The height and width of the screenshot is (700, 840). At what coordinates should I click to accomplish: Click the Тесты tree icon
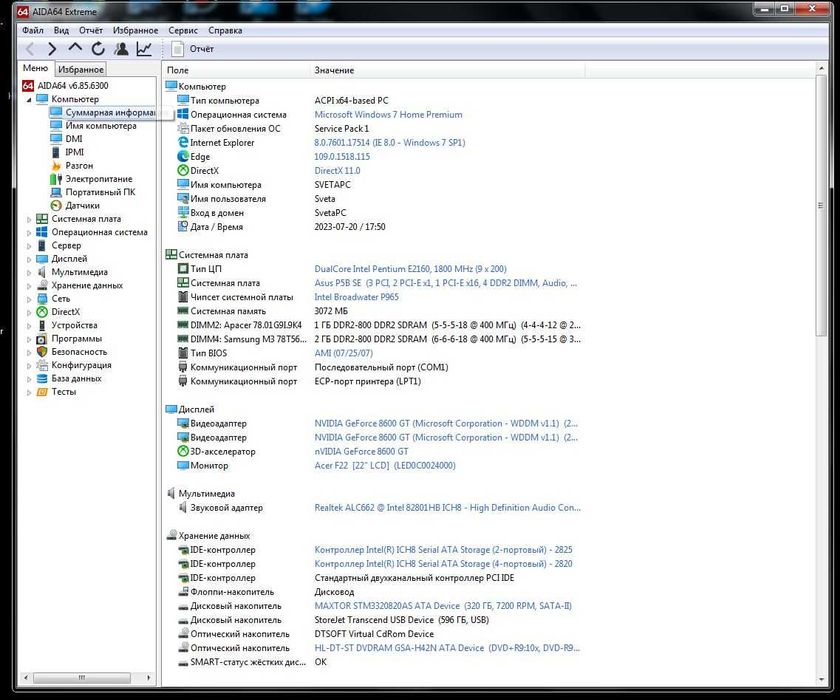coord(42,392)
